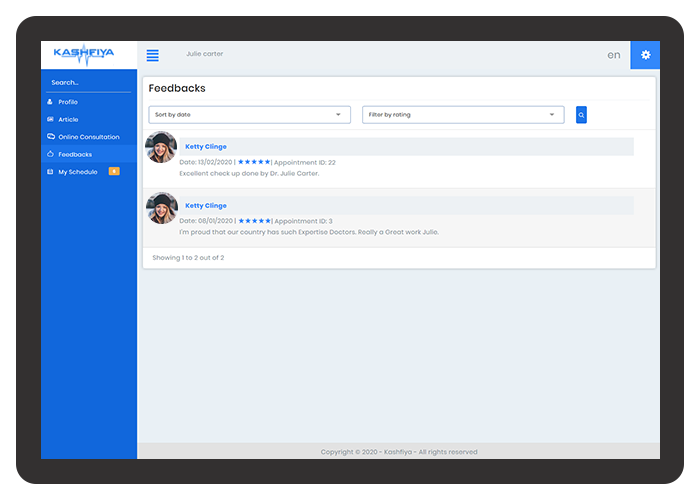Click the hamburger menu icon
Screen dimensions: 700x500
pyautogui.click(x=152, y=55)
